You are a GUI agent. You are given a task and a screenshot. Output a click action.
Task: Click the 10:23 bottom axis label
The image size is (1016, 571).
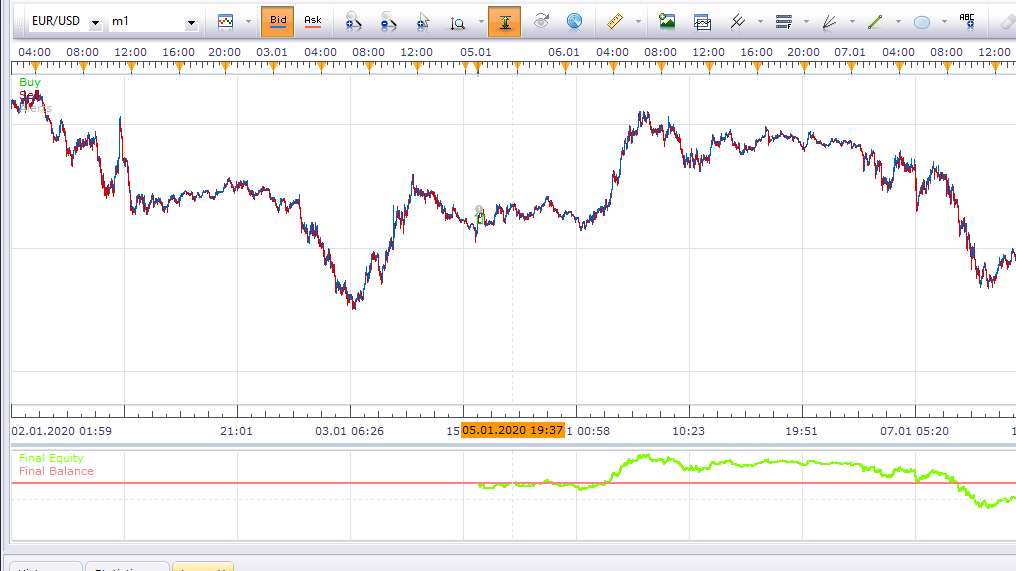(688, 431)
